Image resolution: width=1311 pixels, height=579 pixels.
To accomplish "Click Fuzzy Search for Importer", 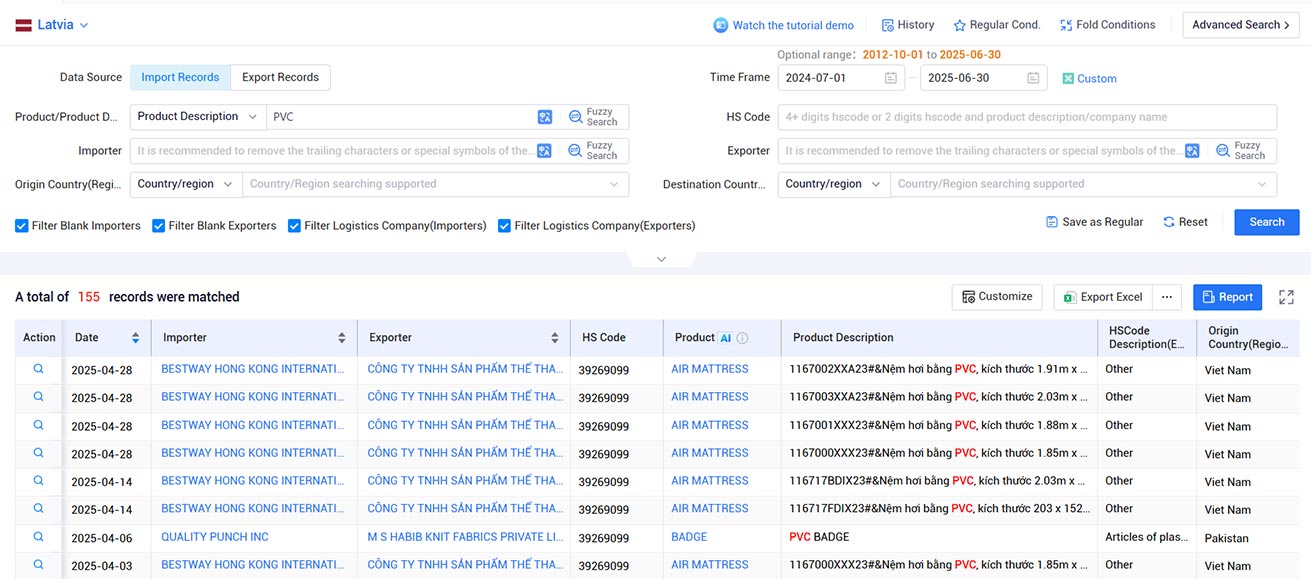I will (593, 151).
